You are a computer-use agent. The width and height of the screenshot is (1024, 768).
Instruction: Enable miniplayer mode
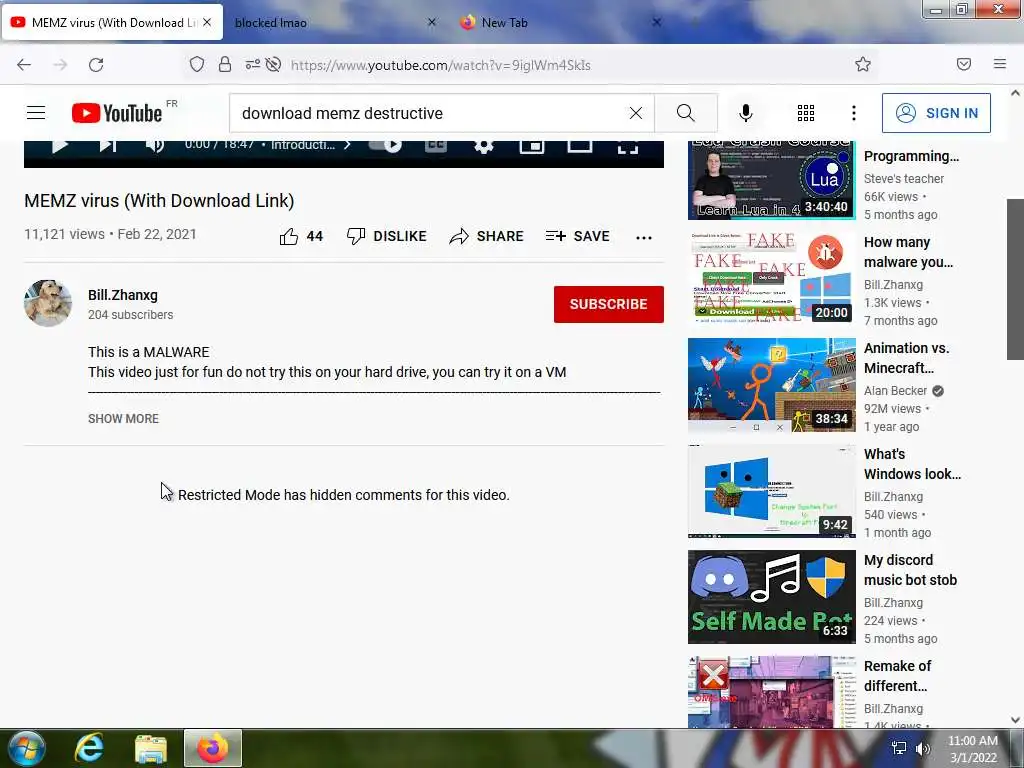point(532,145)
